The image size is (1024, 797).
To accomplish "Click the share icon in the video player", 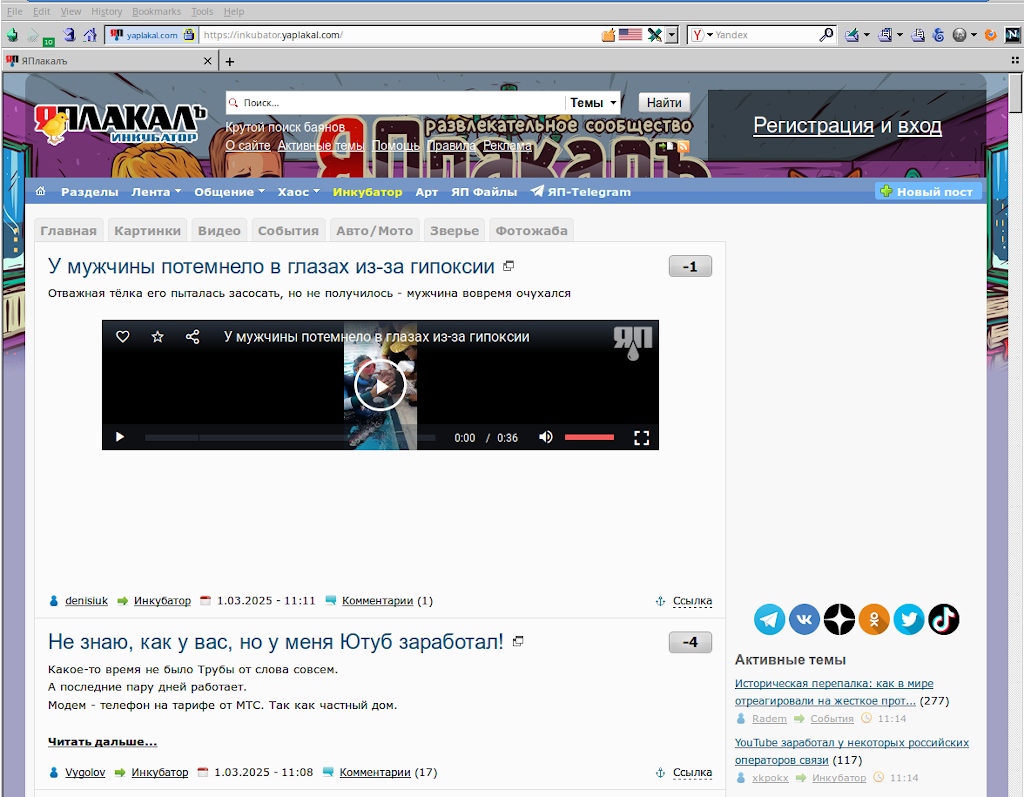I will (x=192, y=336).
